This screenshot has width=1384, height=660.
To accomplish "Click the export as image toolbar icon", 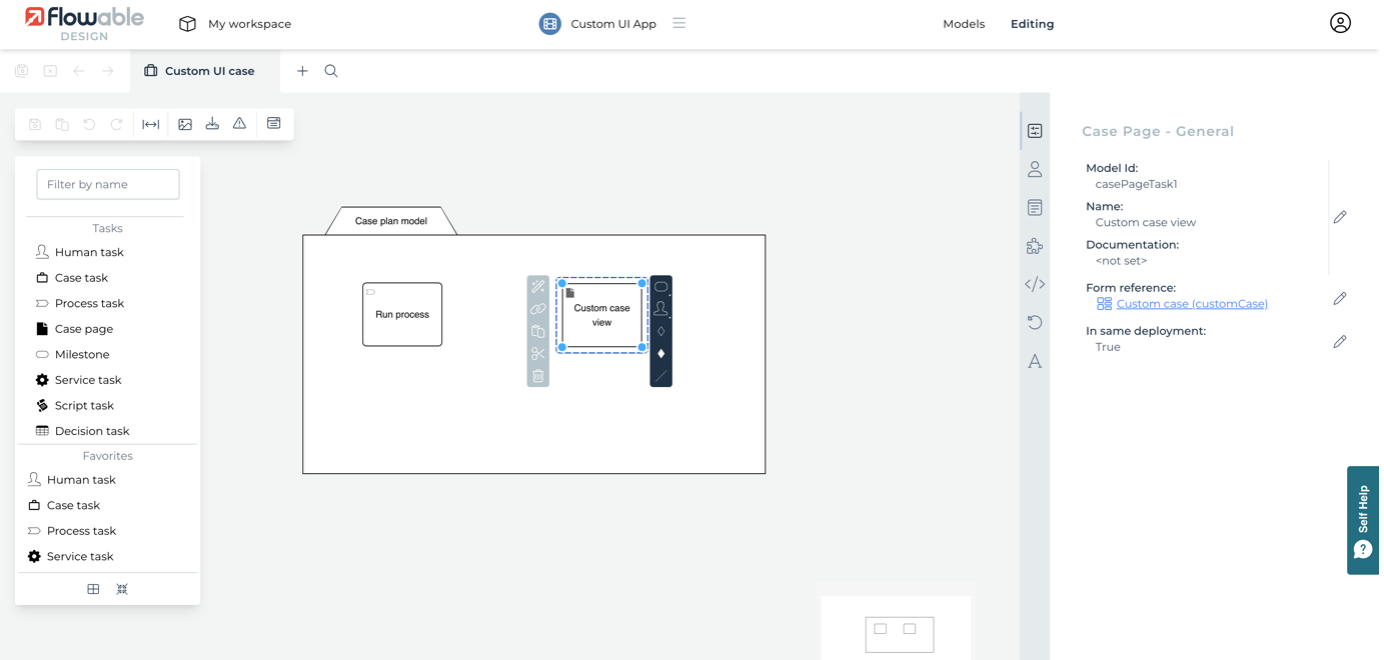I will [185, 124].
